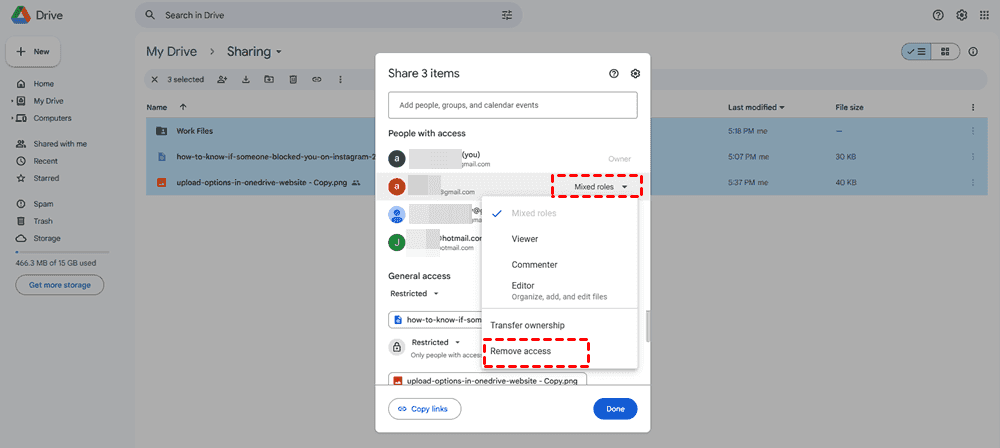Move selected items to trash icon
The height and width of the screenshot is (448, 1000).
pyautogui.click(x=293, y=80)
